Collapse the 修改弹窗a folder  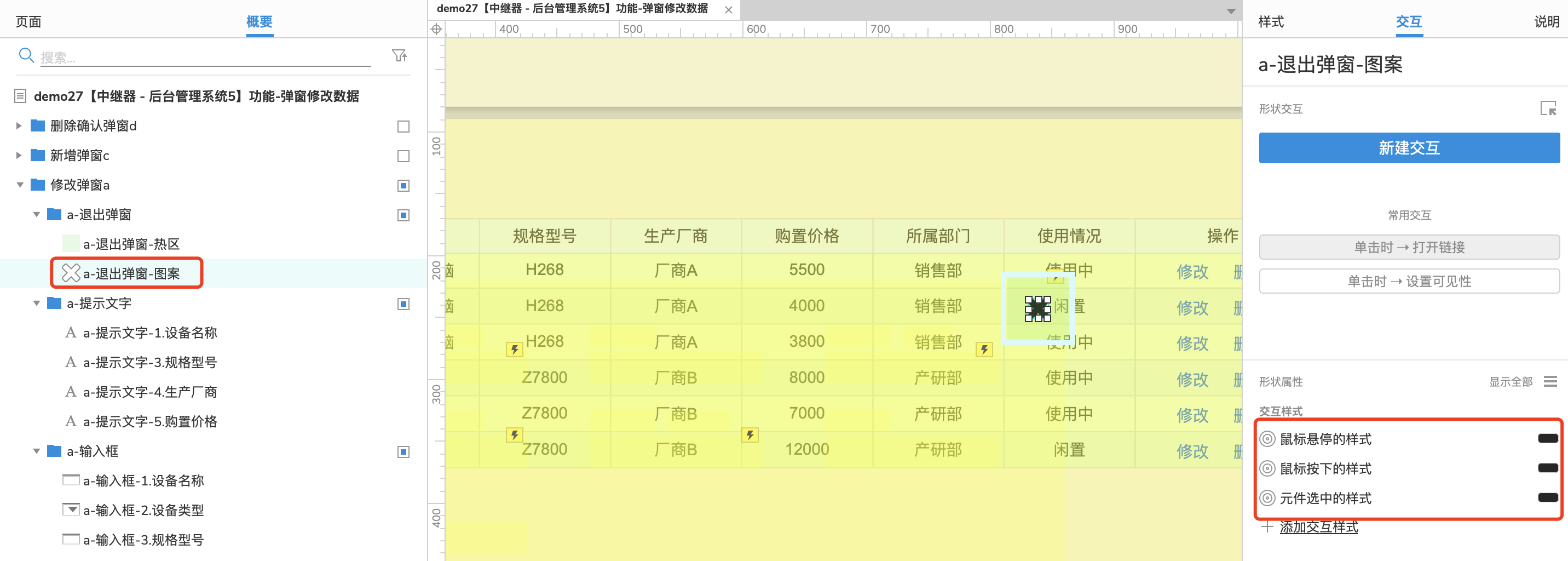[x=20, y=185]
